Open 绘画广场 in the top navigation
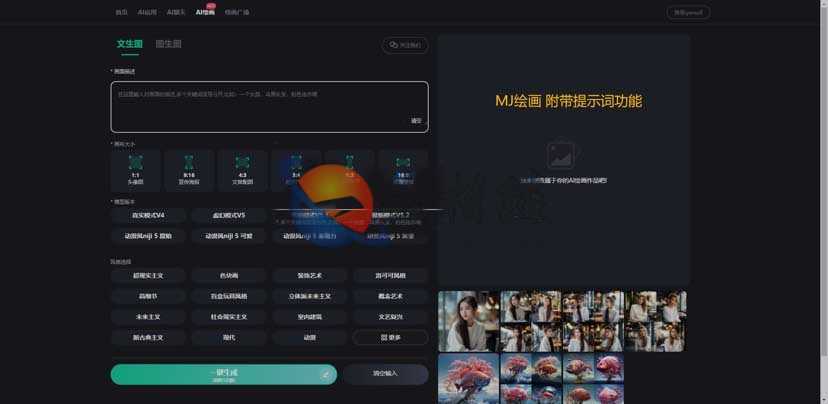The width and height of the screenshot is (828, 404). [237, 12]
